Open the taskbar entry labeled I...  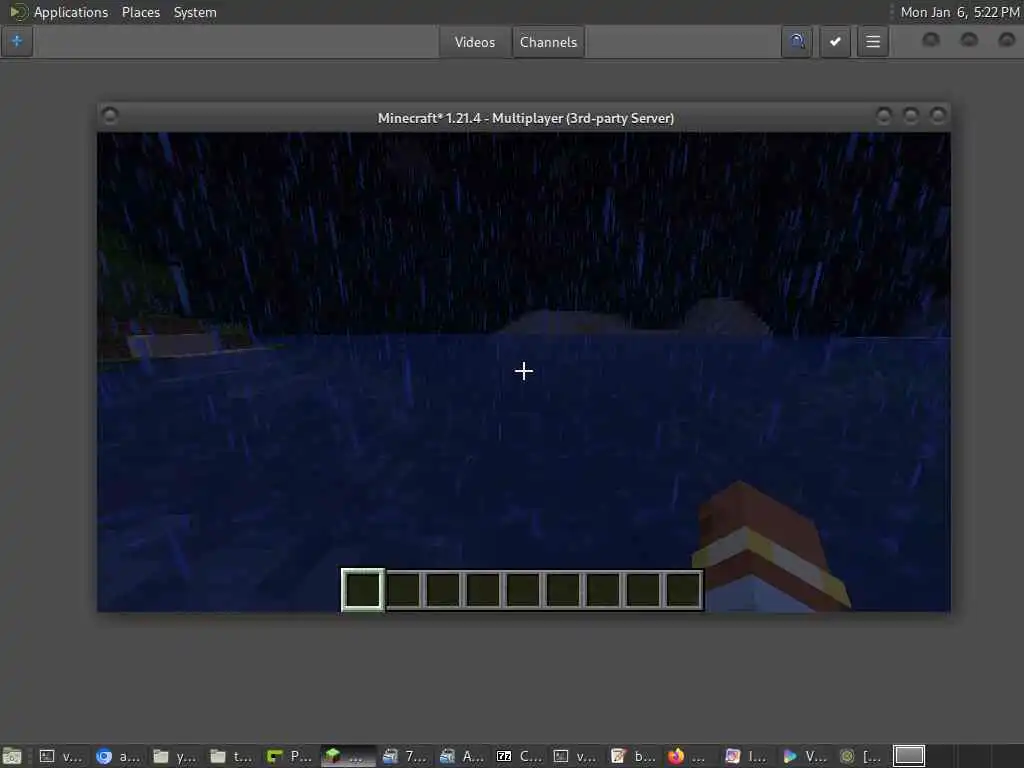tap(747, 756)
